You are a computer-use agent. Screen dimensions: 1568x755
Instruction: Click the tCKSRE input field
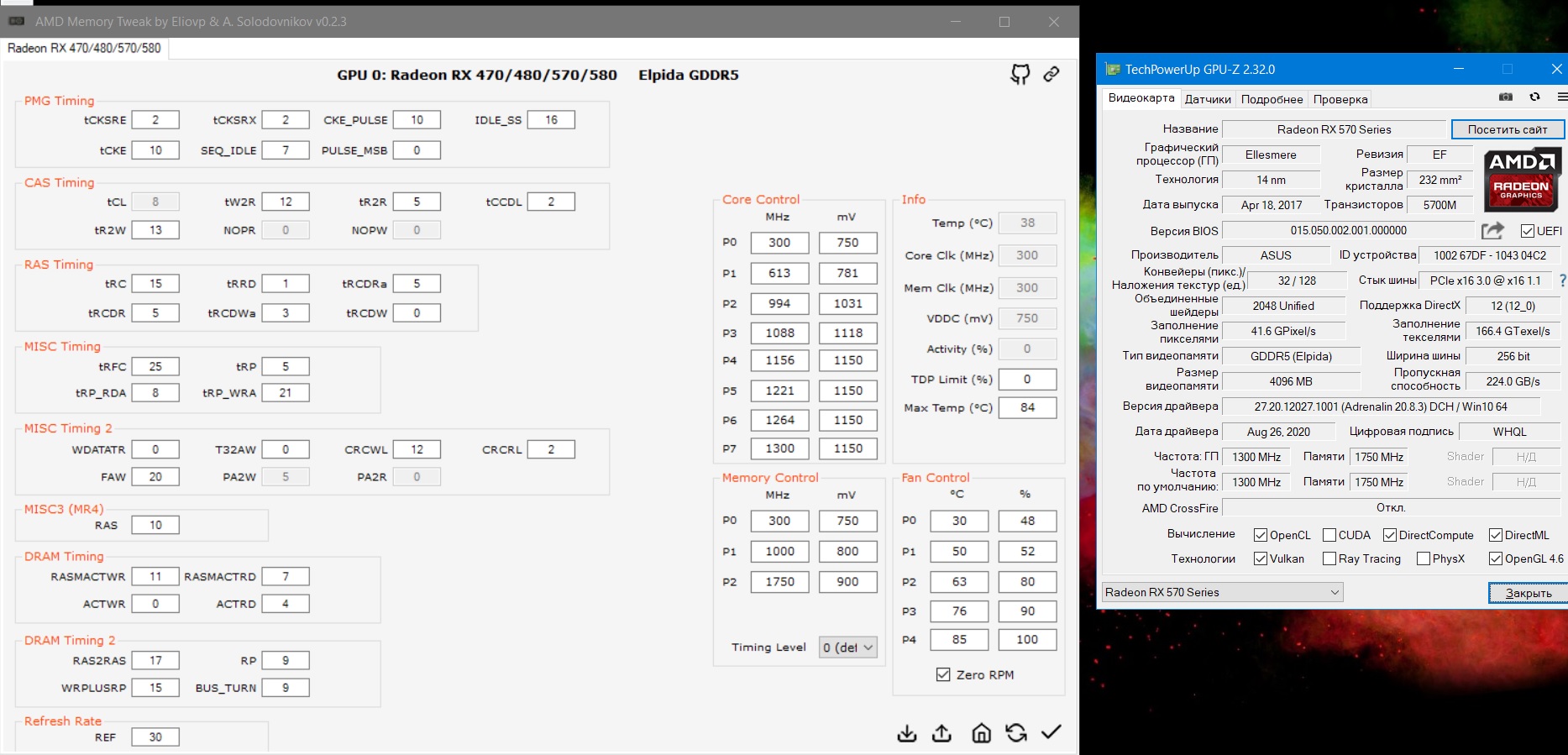click(155, 120)
